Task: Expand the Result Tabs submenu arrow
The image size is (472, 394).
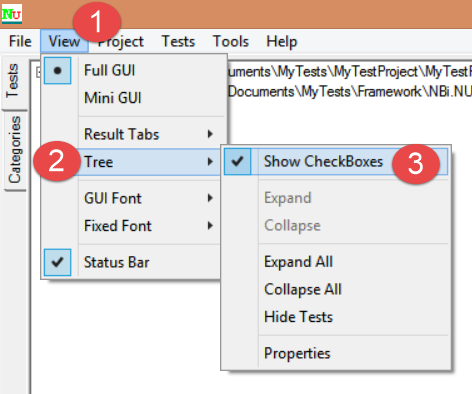Action: [x=210, y=134]
